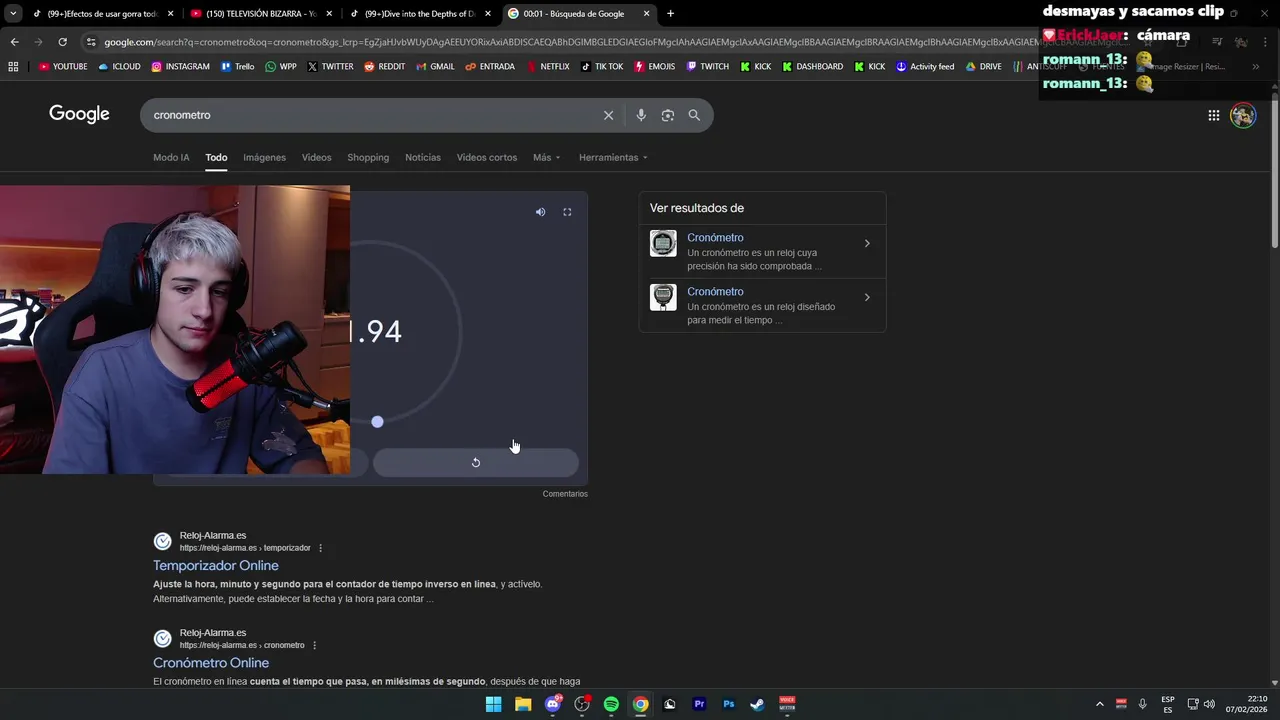Open the Google apps grid
The width and height of the screenshot is (1280, 720).
(1213, 115)
